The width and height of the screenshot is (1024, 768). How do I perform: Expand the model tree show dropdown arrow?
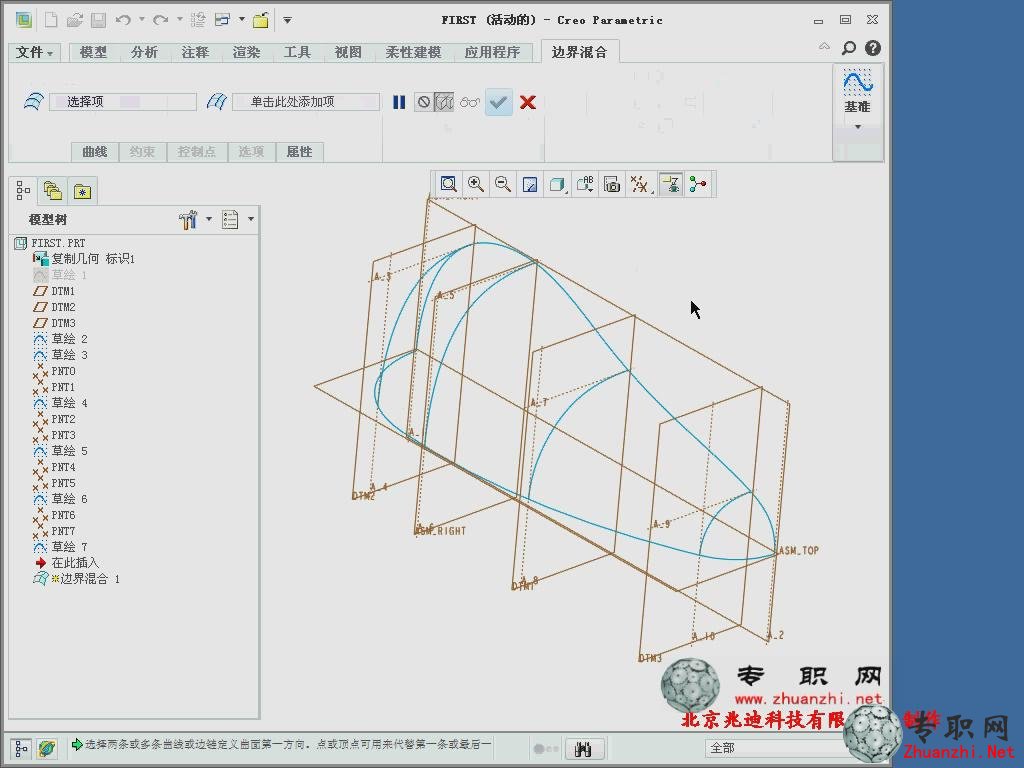tap(251, 219)
